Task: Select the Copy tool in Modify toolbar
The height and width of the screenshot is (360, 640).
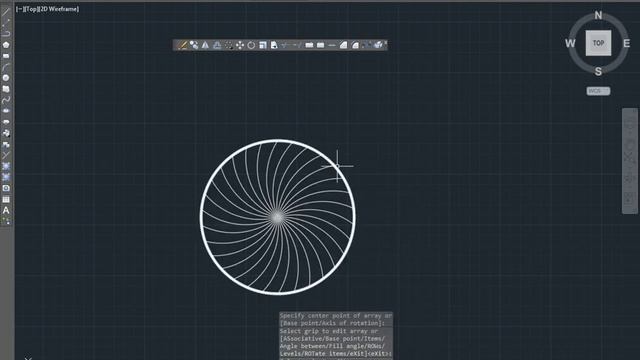Action: coord(194,45)
